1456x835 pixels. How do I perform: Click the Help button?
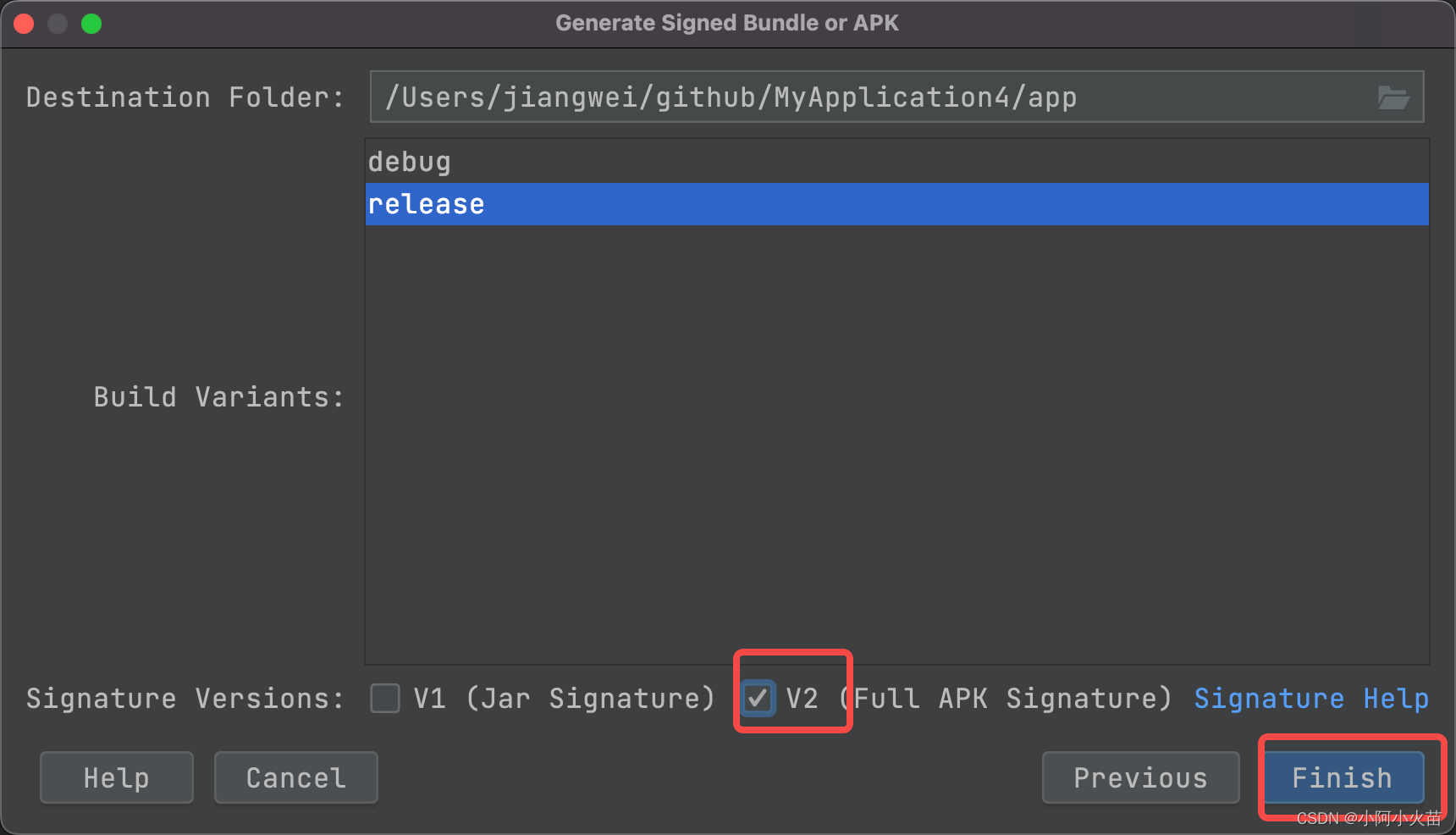(117, 777)
